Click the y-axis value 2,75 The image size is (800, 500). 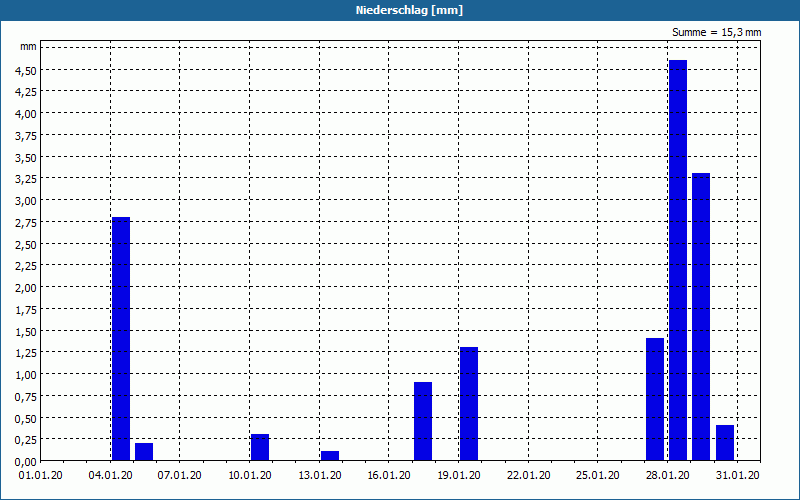26,223
